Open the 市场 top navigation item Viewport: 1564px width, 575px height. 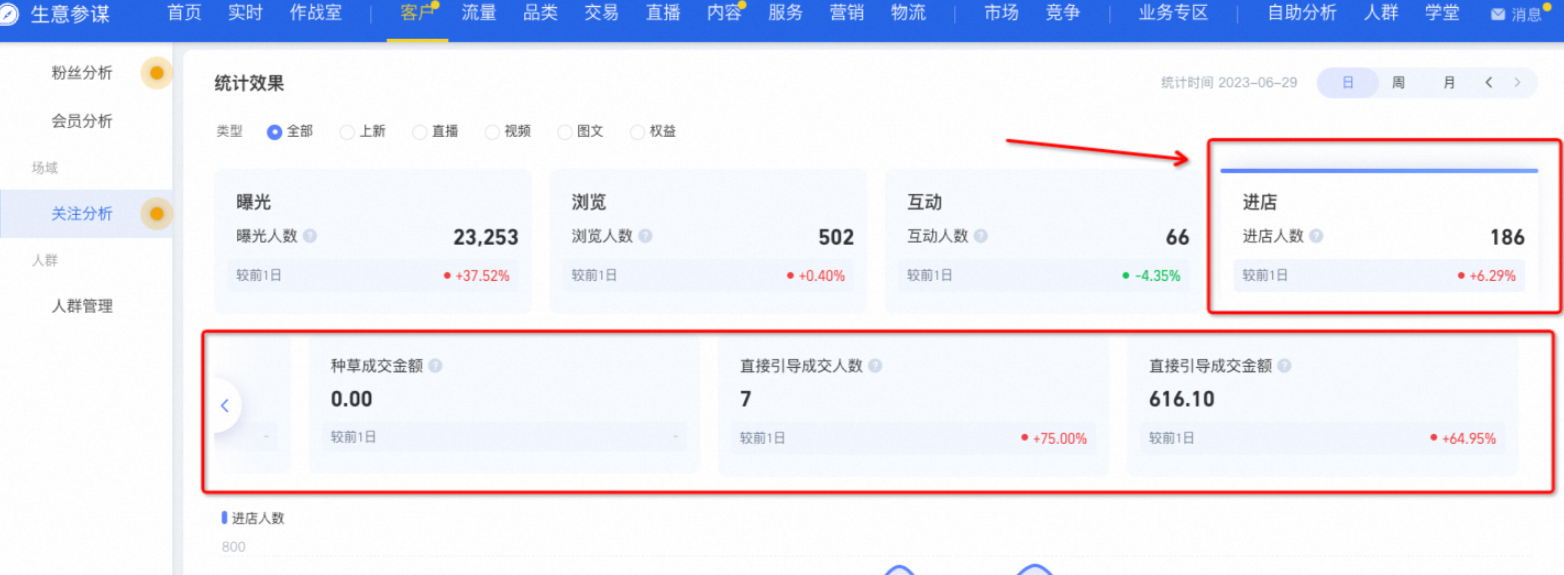[x=1001, y=14]
